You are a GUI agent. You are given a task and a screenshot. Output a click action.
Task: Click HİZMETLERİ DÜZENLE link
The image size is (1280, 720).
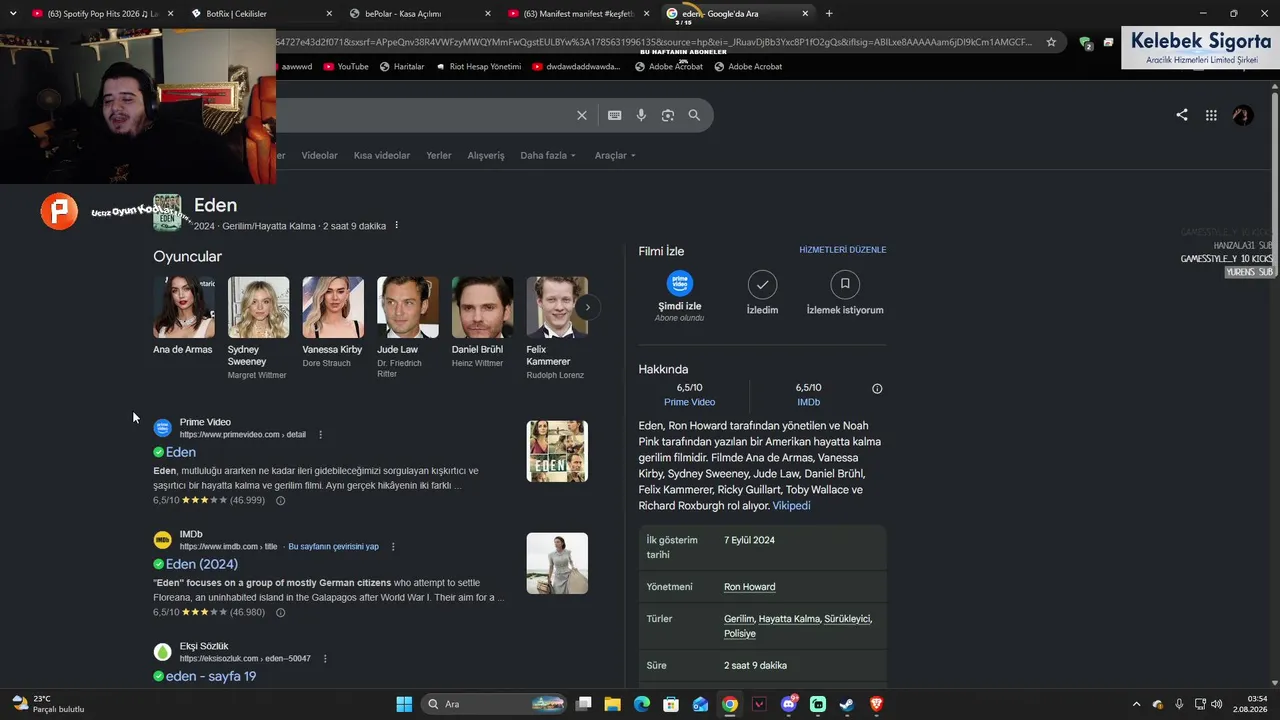(843, 250)
